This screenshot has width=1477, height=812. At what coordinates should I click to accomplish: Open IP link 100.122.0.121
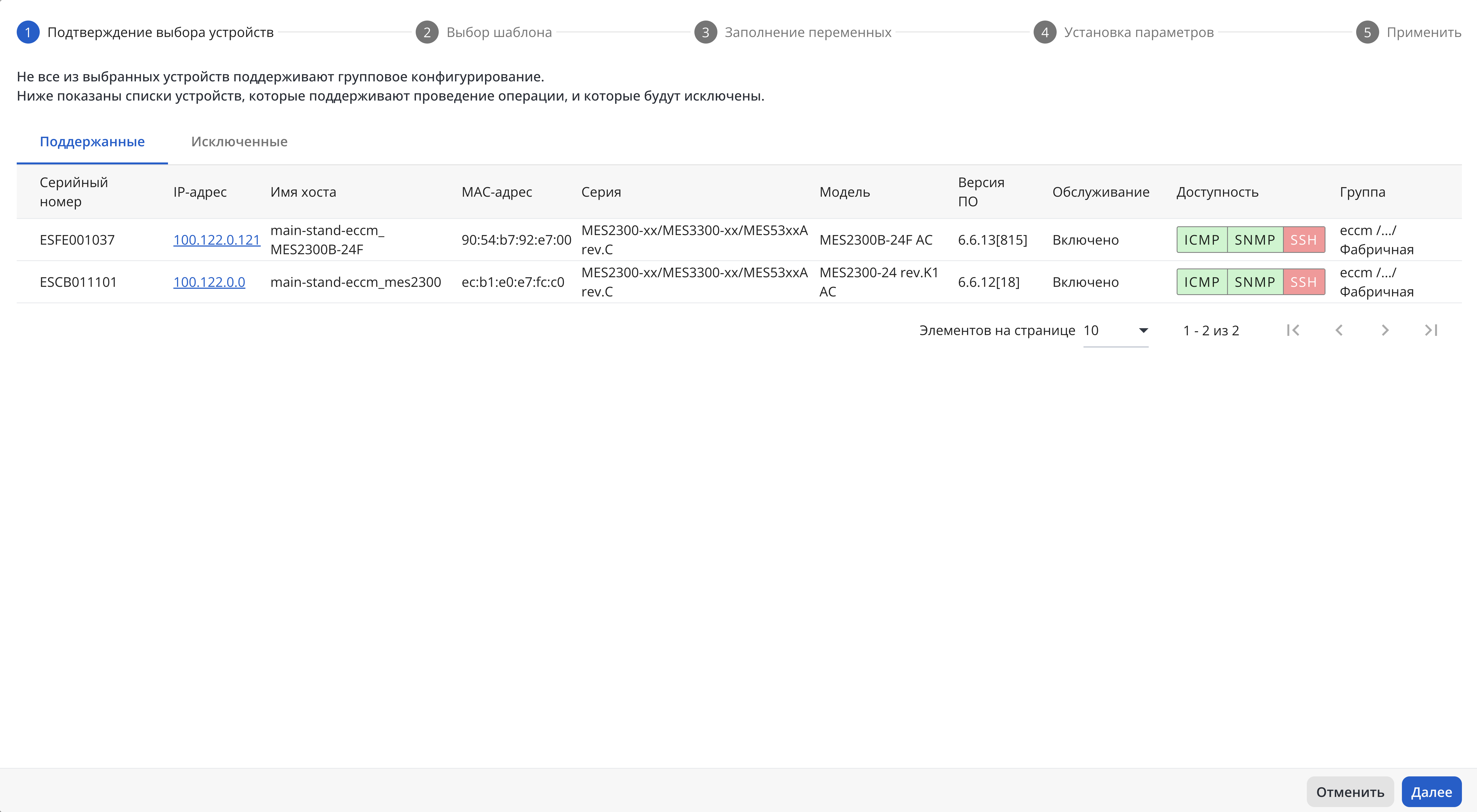pos(217,239)
